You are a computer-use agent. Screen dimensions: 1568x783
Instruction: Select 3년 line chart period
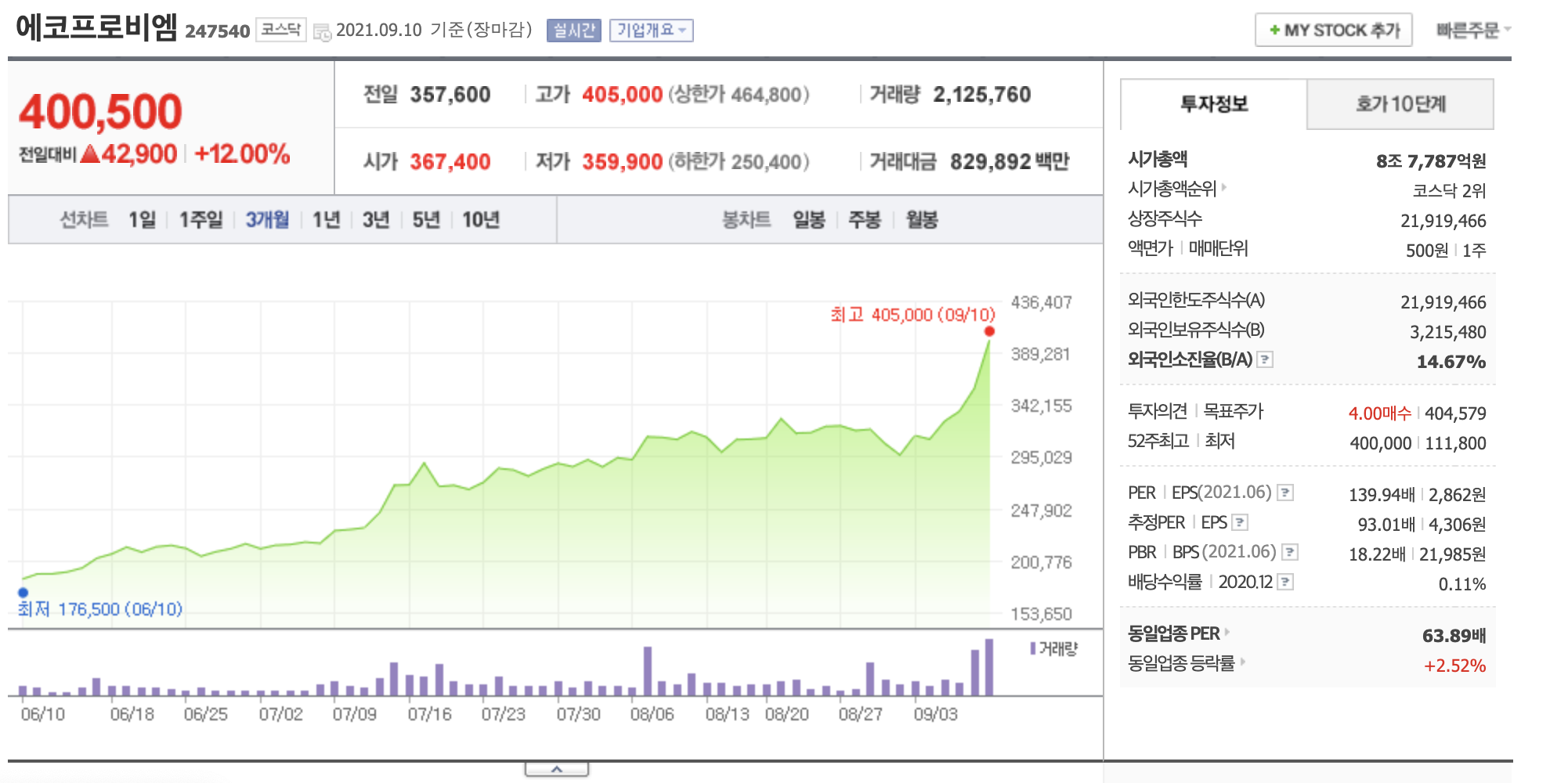coord(376,220)
